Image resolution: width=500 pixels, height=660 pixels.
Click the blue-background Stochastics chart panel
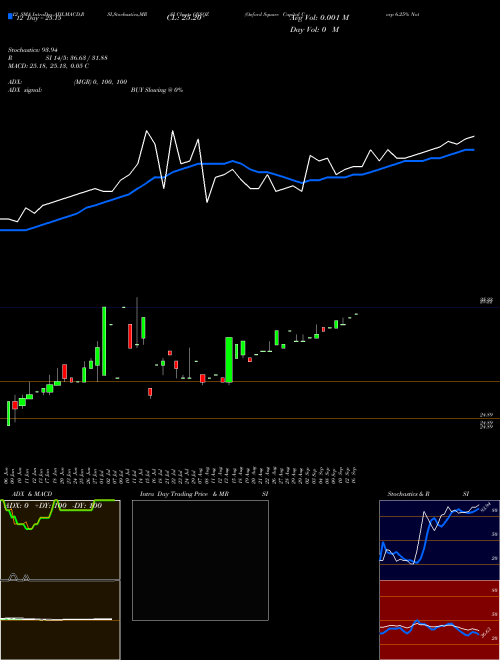coord(439,540)
